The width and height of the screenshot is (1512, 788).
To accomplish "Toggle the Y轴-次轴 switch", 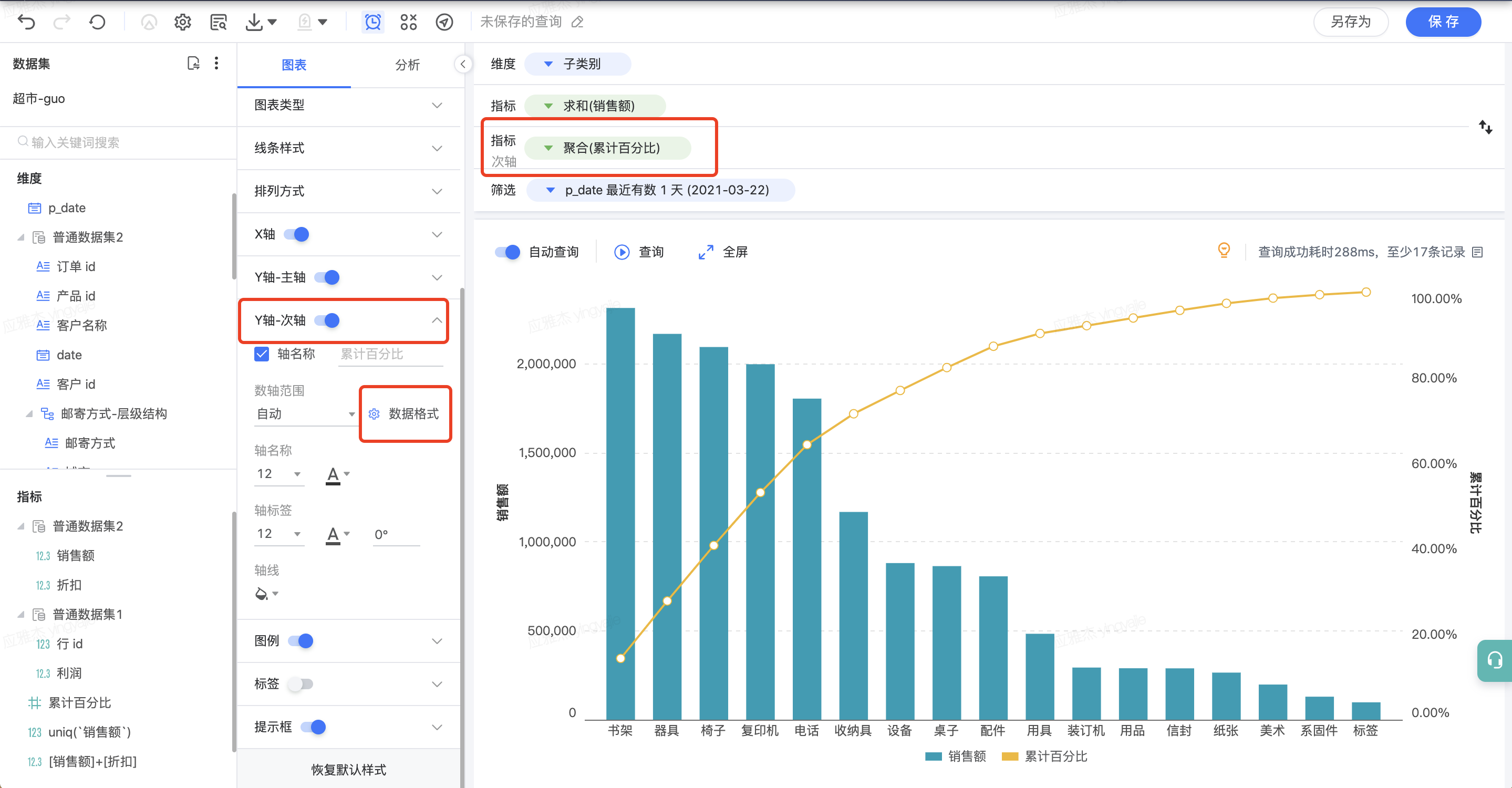I will 327,320.
